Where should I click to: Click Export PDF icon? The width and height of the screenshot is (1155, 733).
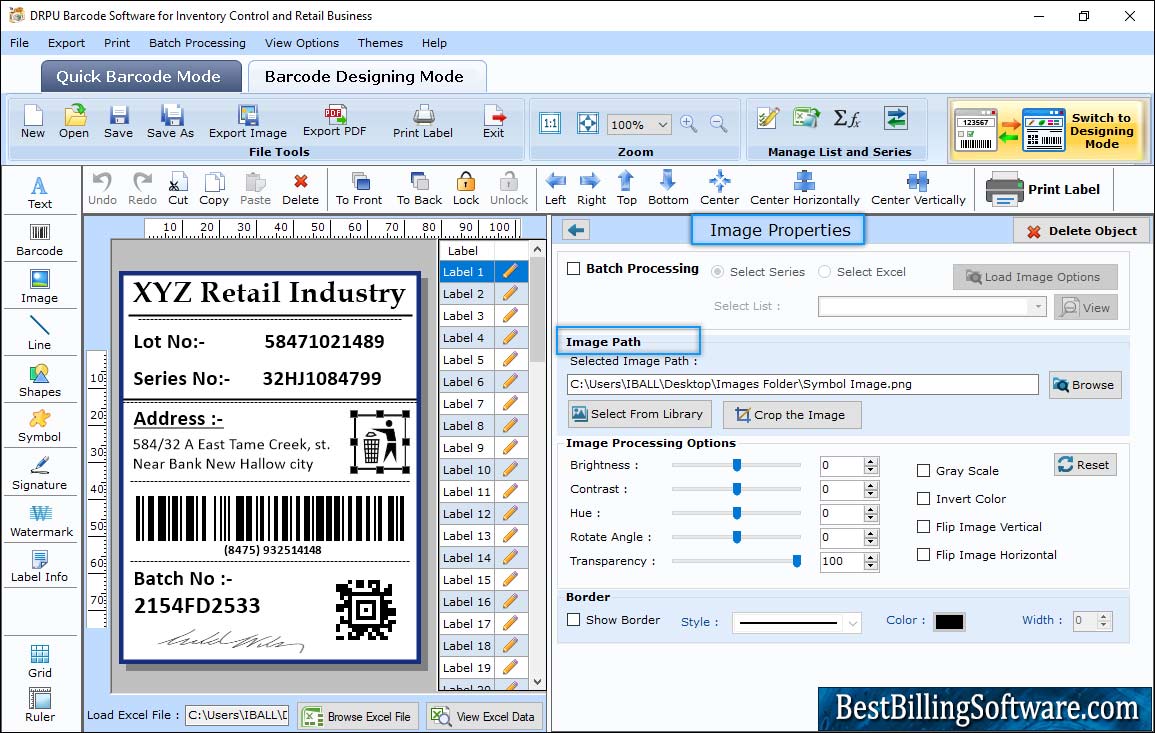(x=334, y=122)
